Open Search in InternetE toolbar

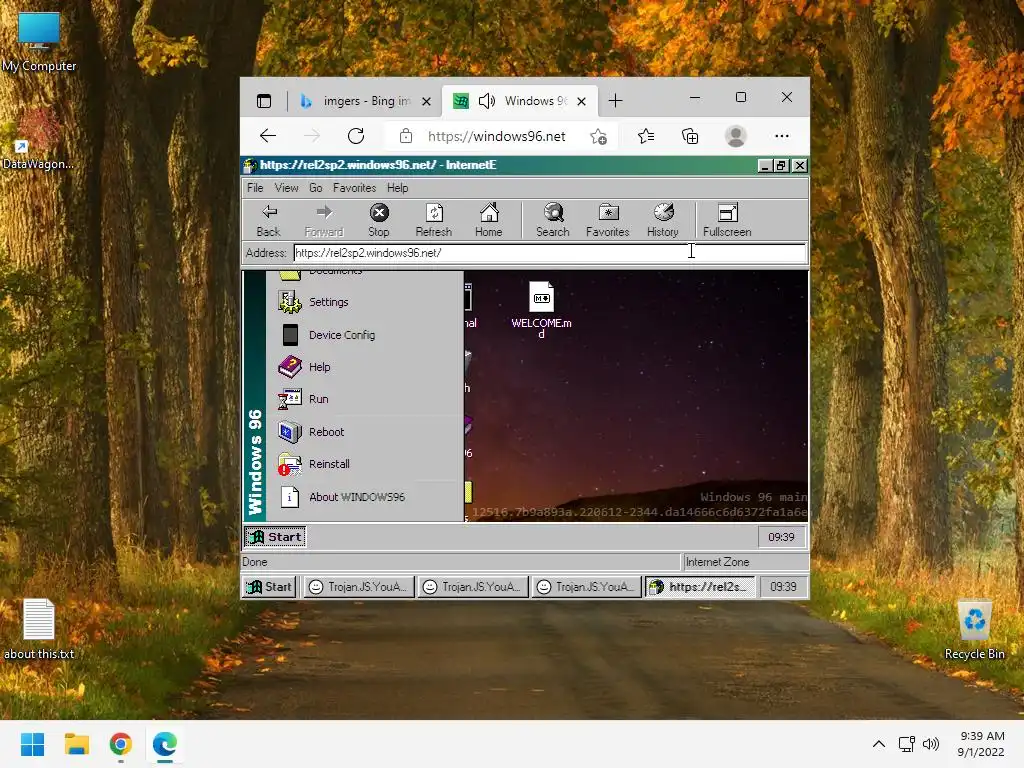[552, 220]
